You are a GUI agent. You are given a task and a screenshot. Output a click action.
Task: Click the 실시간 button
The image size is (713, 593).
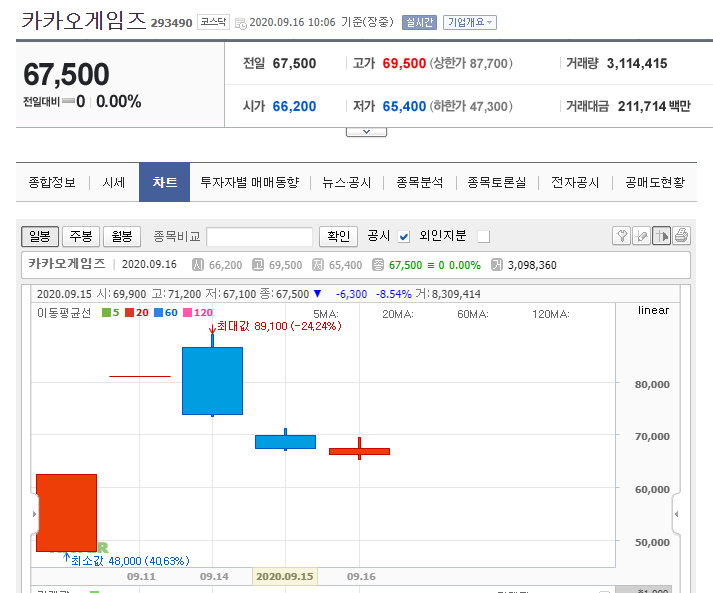tap(419, 22)
